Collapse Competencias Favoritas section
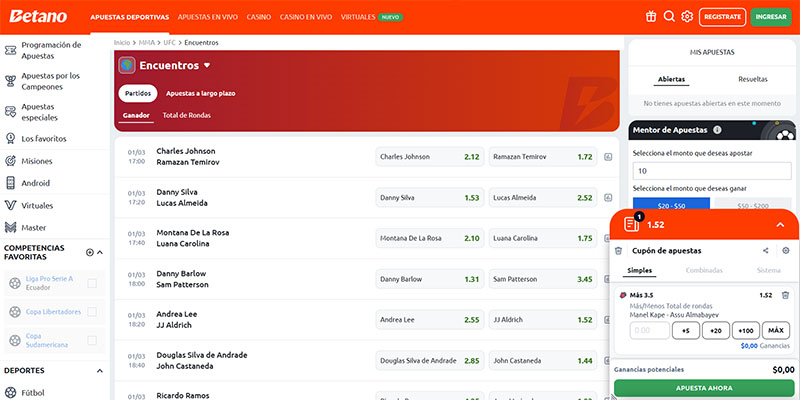The image size is (800, 400). (x=100, y=252)
